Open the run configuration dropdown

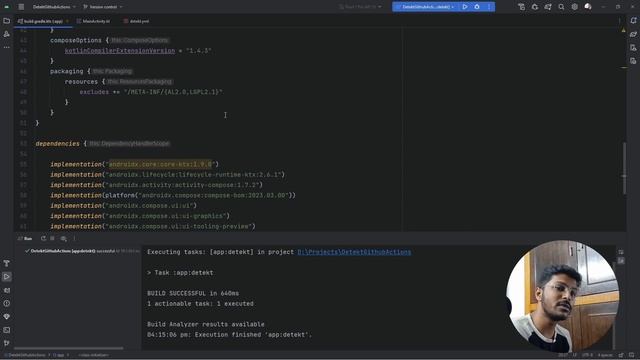tap(425, 7)
